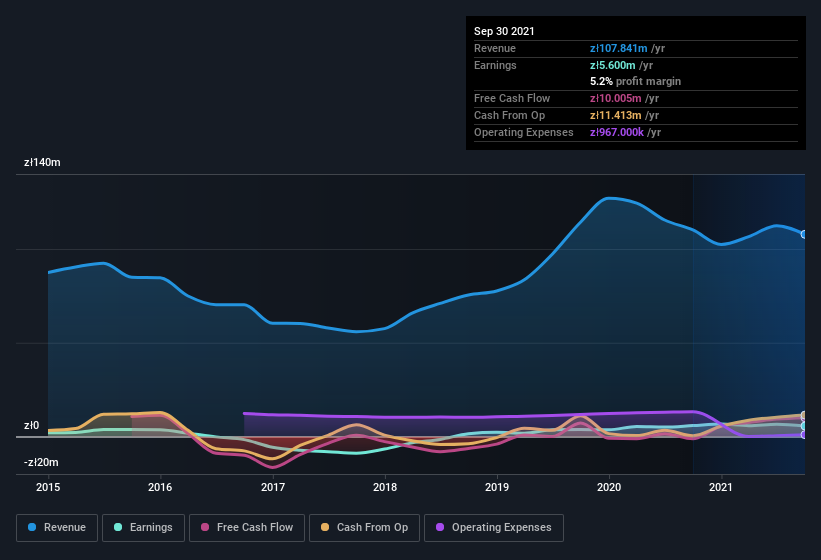Click the zł10.005m free cash flow value
Image resolution: width=821 pixels, height=560 pixels.
coord(615,98)
